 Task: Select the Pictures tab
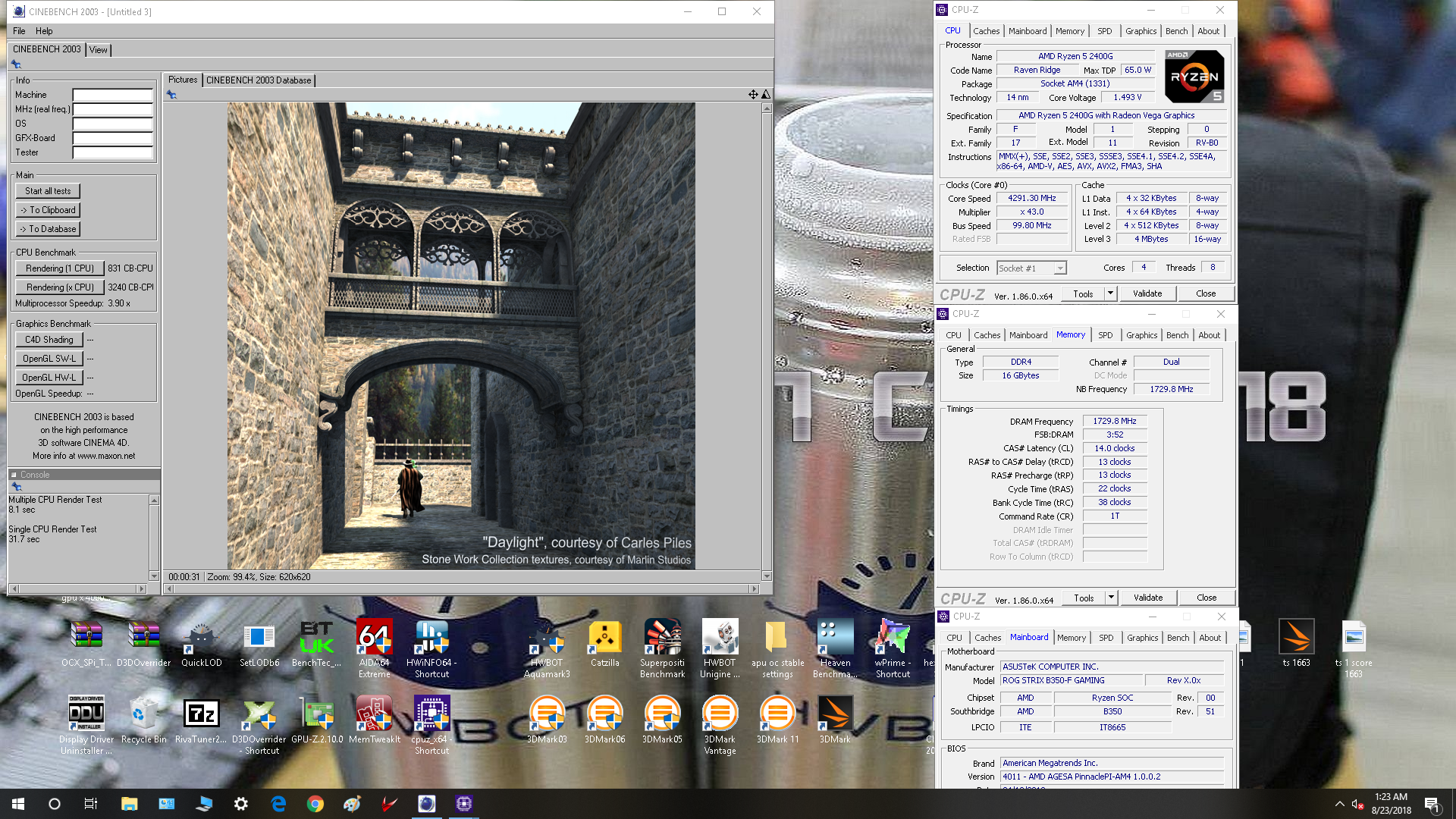[183, 80]
